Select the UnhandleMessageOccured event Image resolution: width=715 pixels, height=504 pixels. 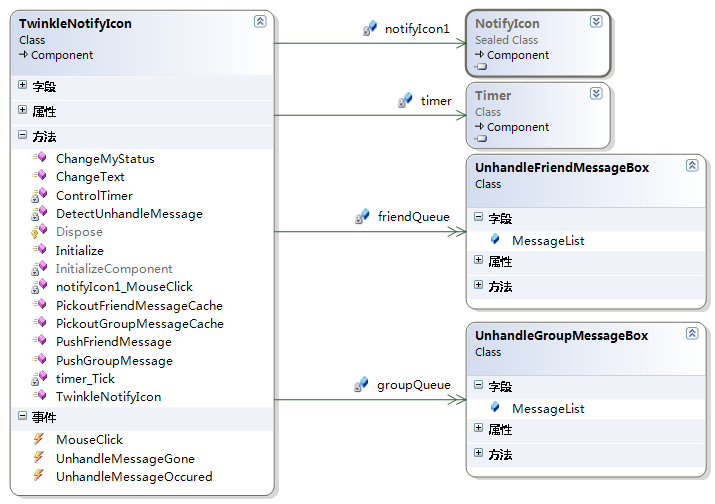point(134,477)
